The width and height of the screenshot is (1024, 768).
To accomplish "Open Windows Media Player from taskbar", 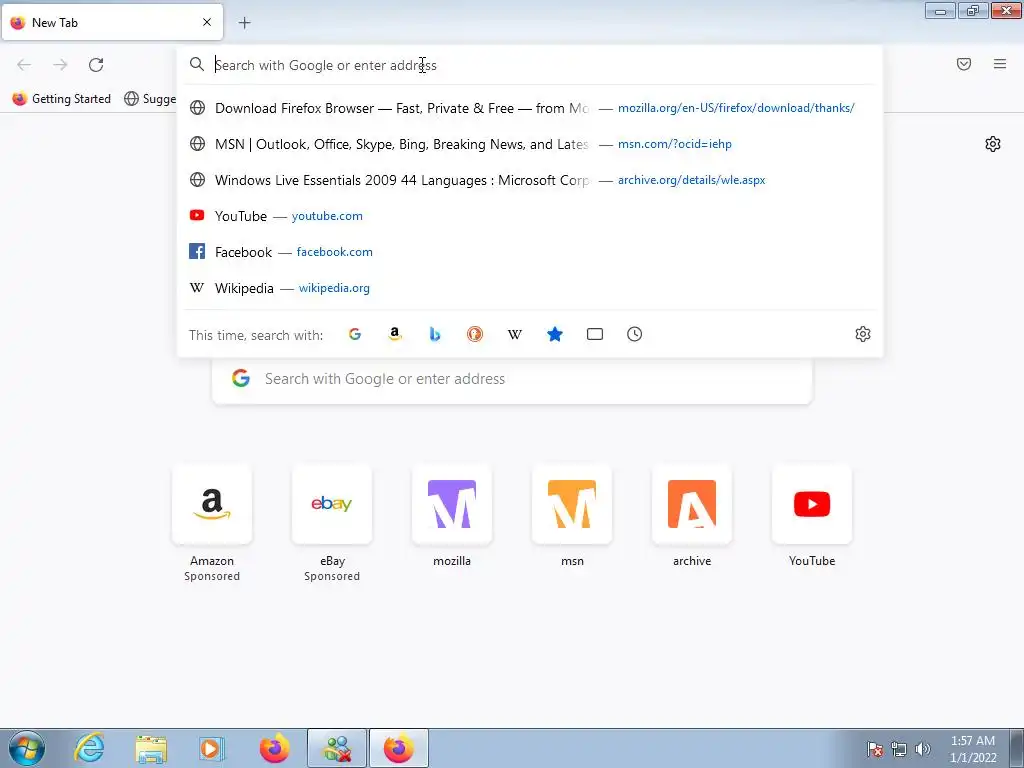I will pos(212,748).
